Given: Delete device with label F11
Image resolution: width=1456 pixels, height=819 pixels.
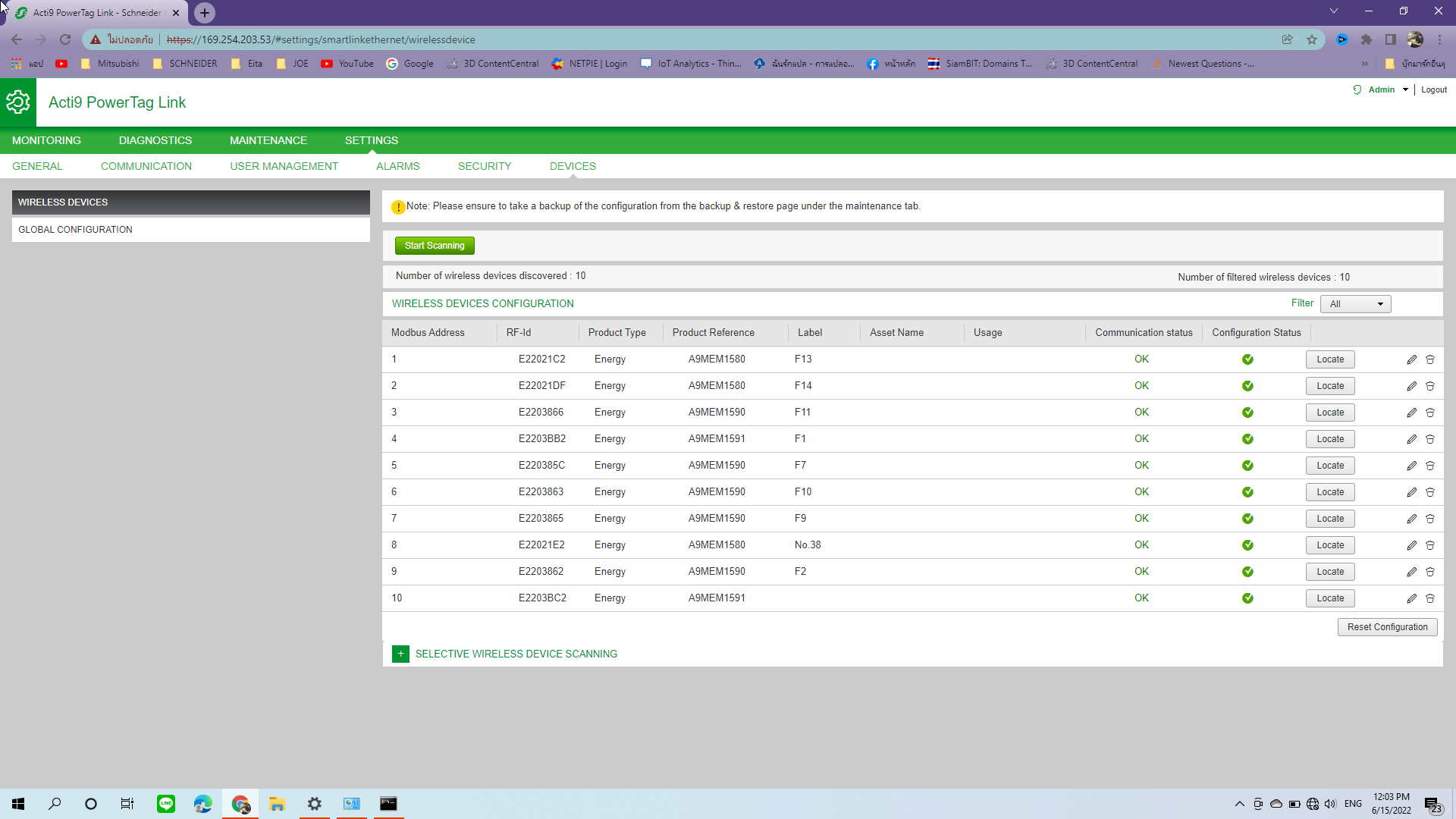Looking at the screenshot, I should [1430, 413].
